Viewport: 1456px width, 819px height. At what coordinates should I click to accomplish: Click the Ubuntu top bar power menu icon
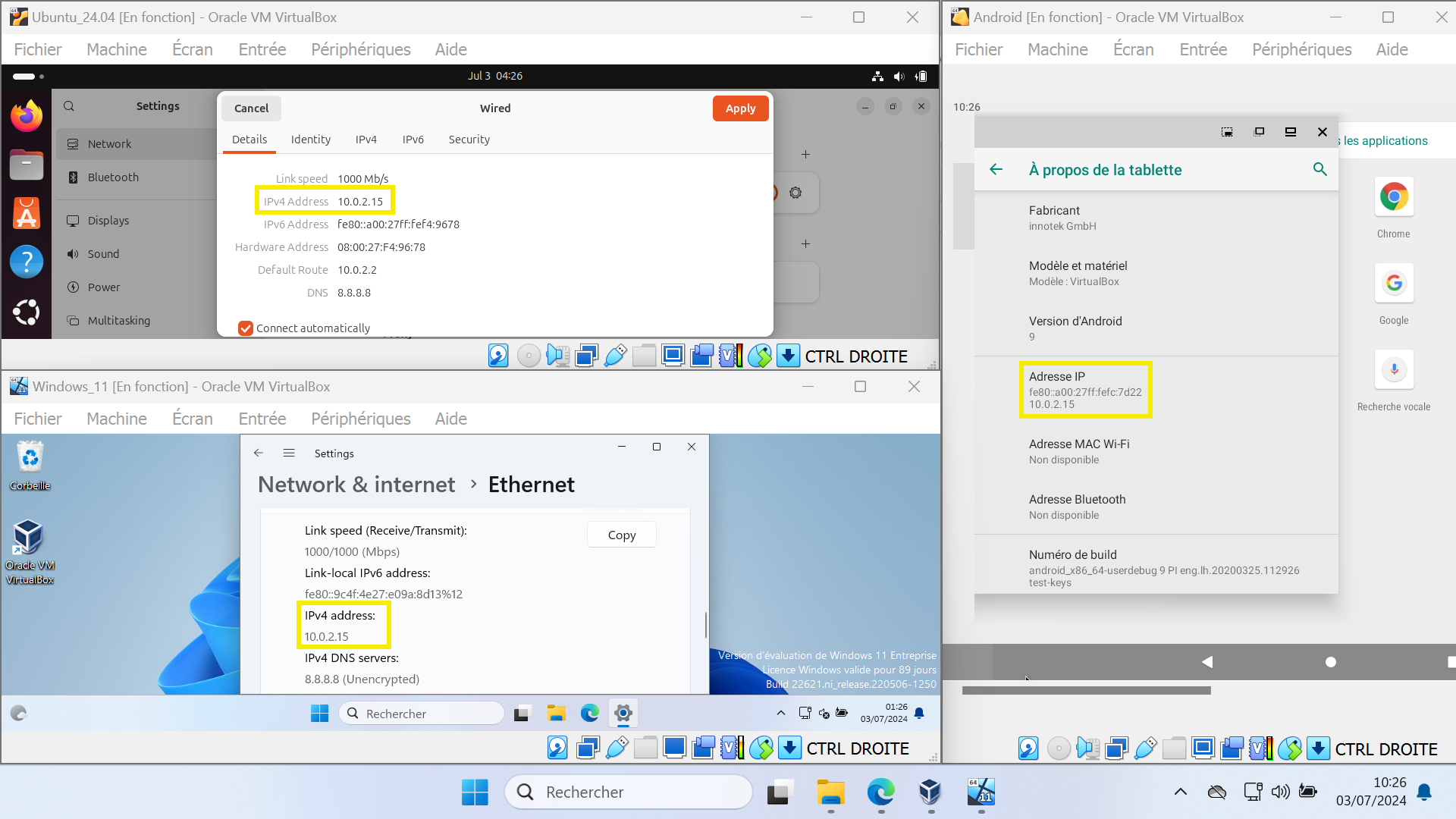921,76
